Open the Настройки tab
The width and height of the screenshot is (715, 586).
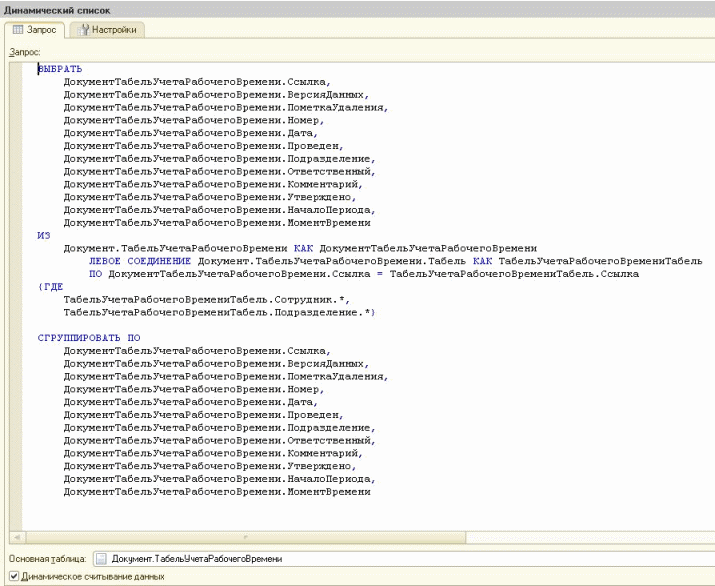coord(108,30)
